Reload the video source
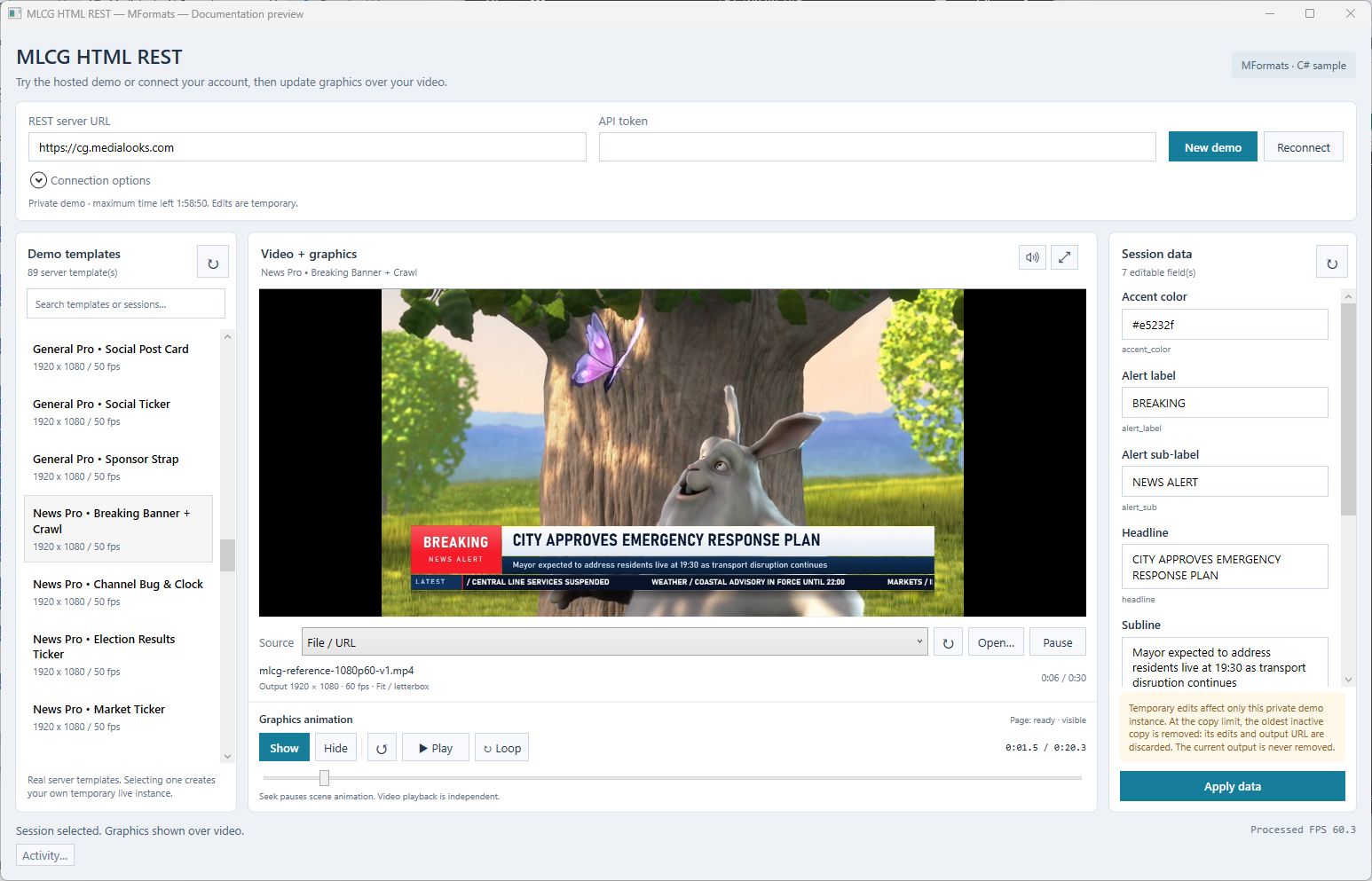The width and height of the screenshot is (1372, 881). [948, 642]
